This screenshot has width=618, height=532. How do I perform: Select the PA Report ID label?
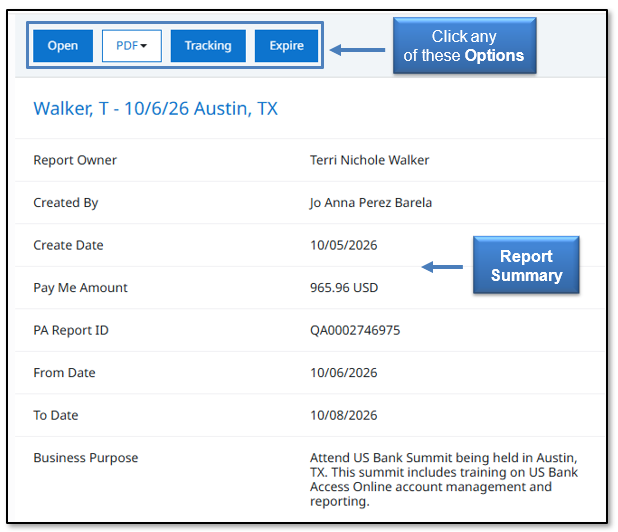(71, 330)
